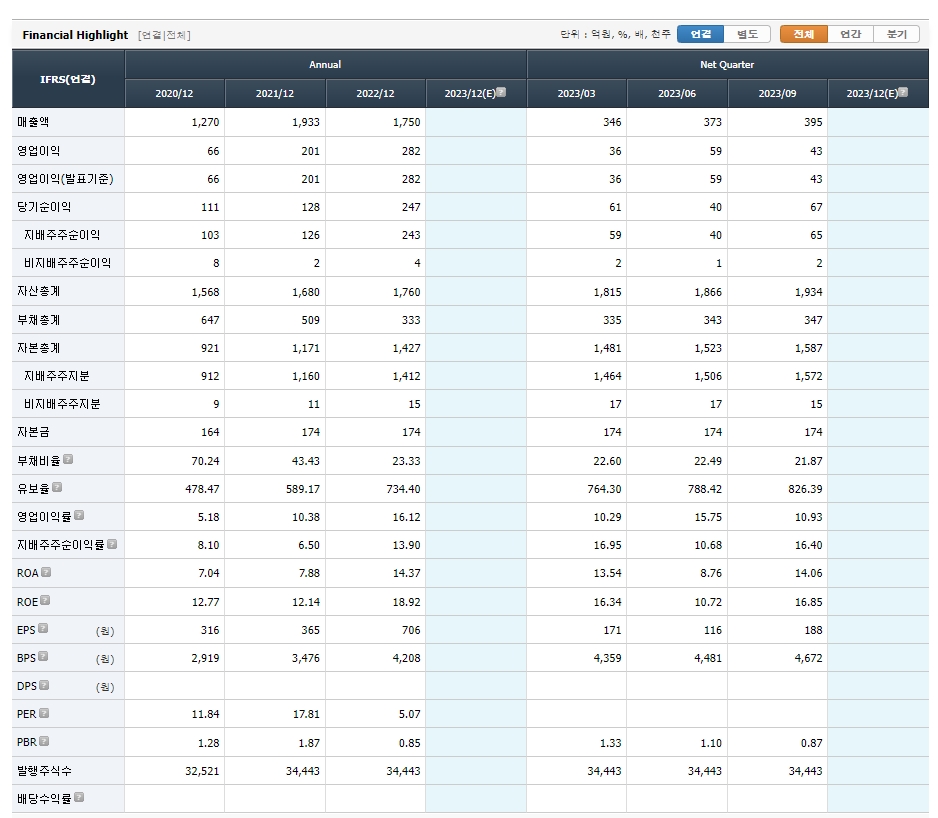Click Net Quarter 2023/12(E) help icon
Screen dimensions: 938x818
[903, 93]
